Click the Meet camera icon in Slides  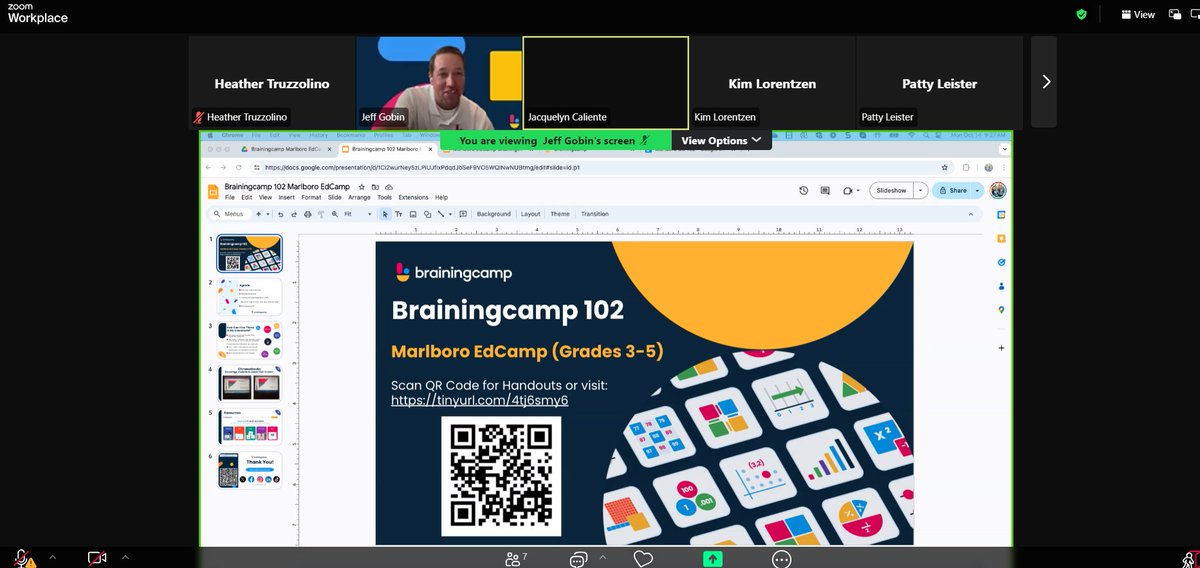click(847, 190)
